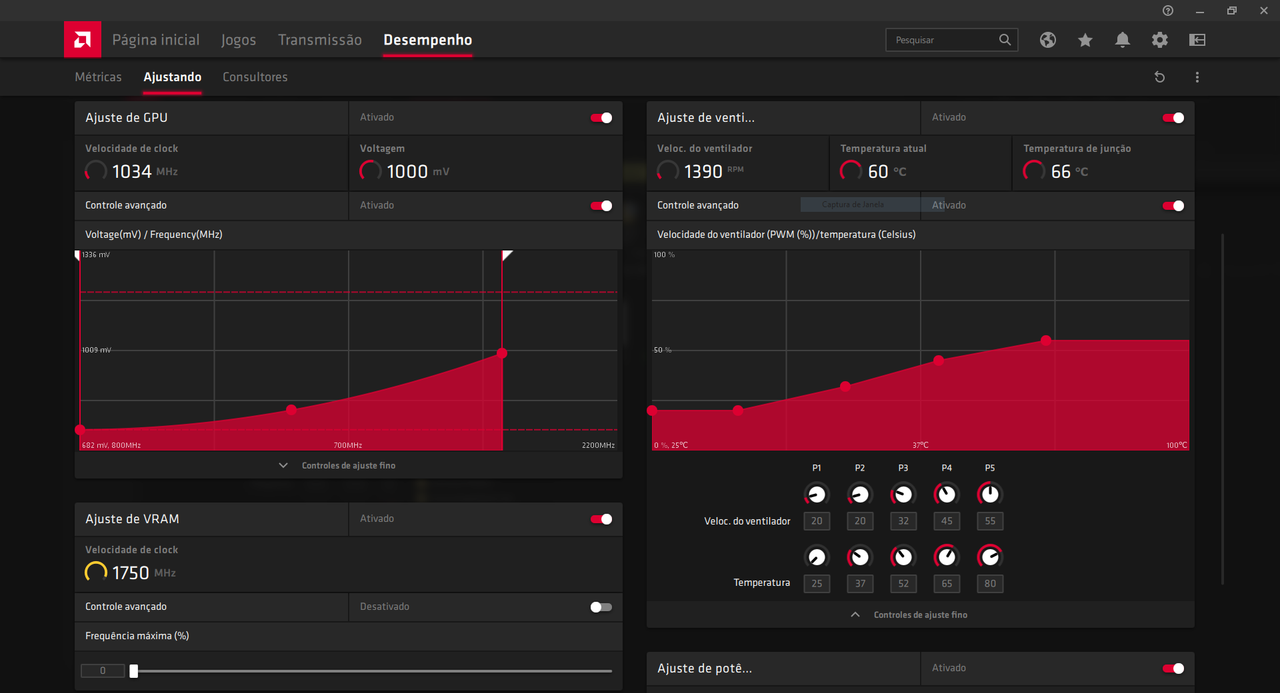Click P5 fan speed knob
Image resolution: width=1280 pixels, height=693 pixels.
[990, 494]
